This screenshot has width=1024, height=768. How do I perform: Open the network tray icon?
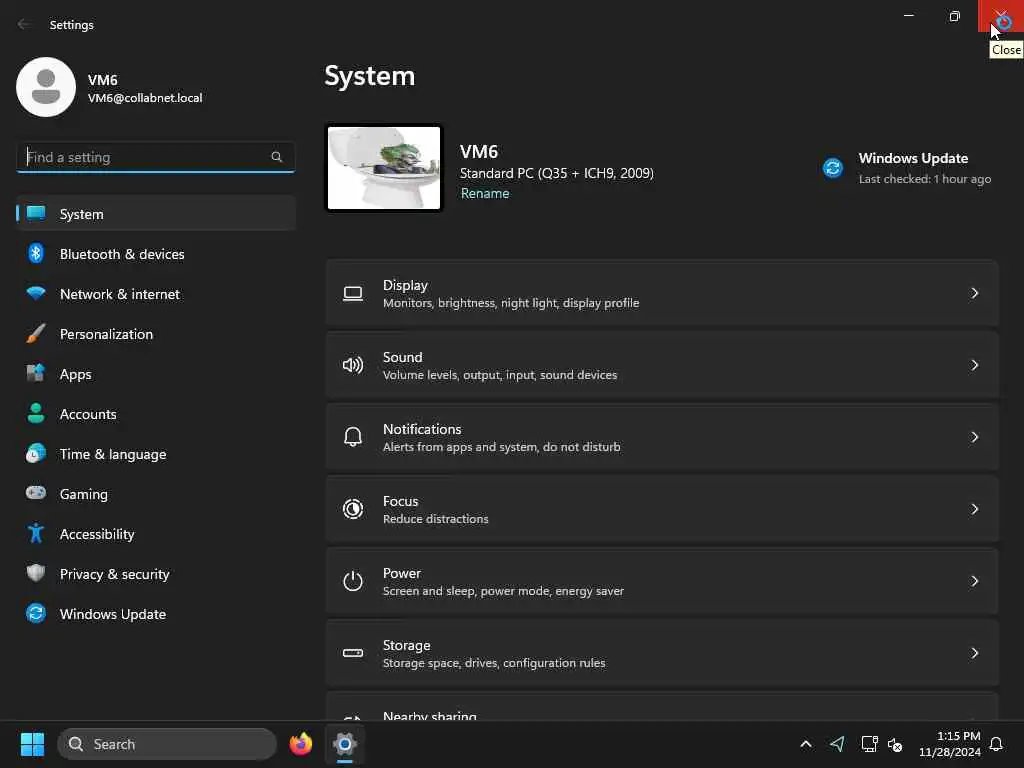(869, 744)
